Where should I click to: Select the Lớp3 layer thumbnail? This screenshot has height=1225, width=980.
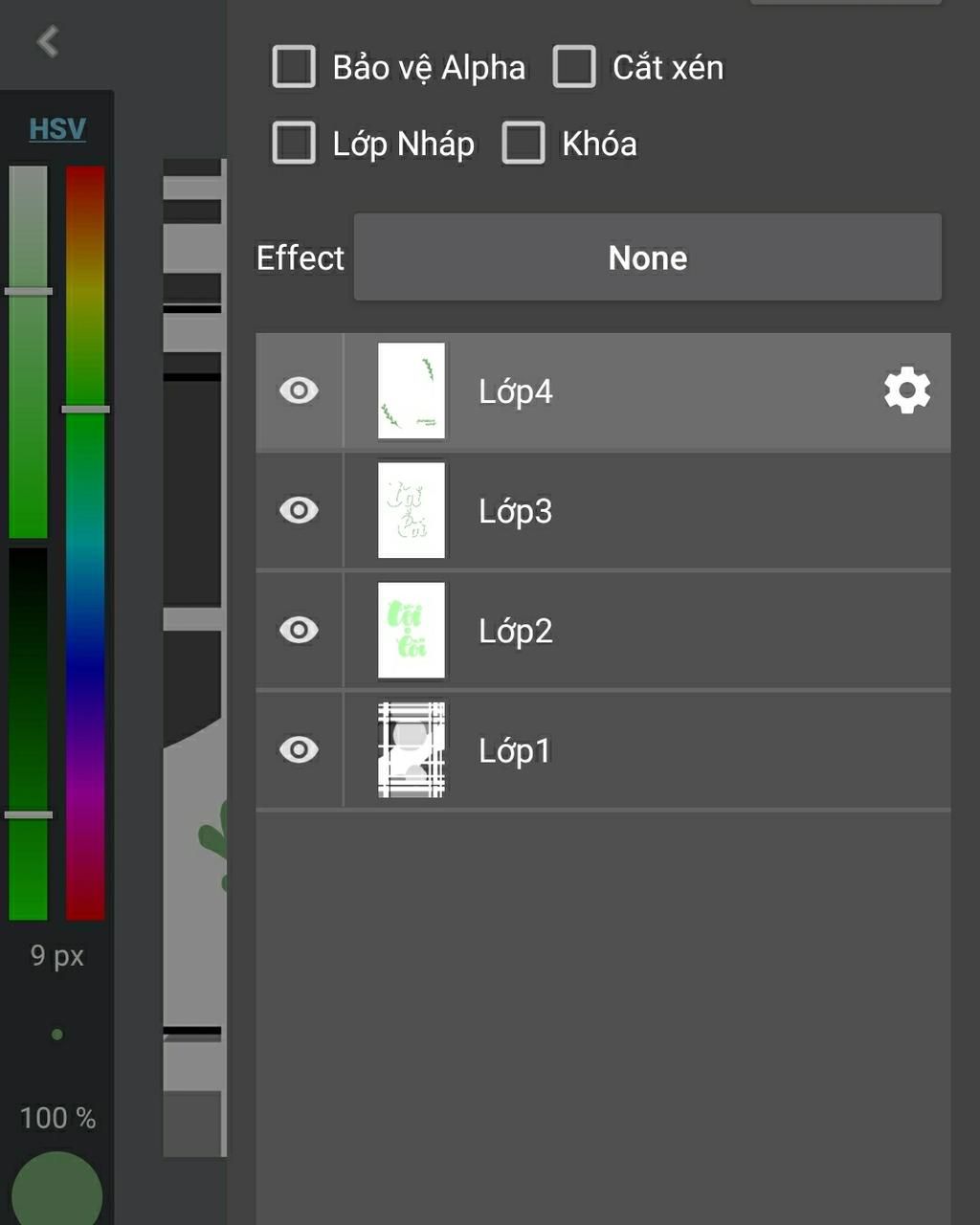pyautogui.click(x=412, y=510)
